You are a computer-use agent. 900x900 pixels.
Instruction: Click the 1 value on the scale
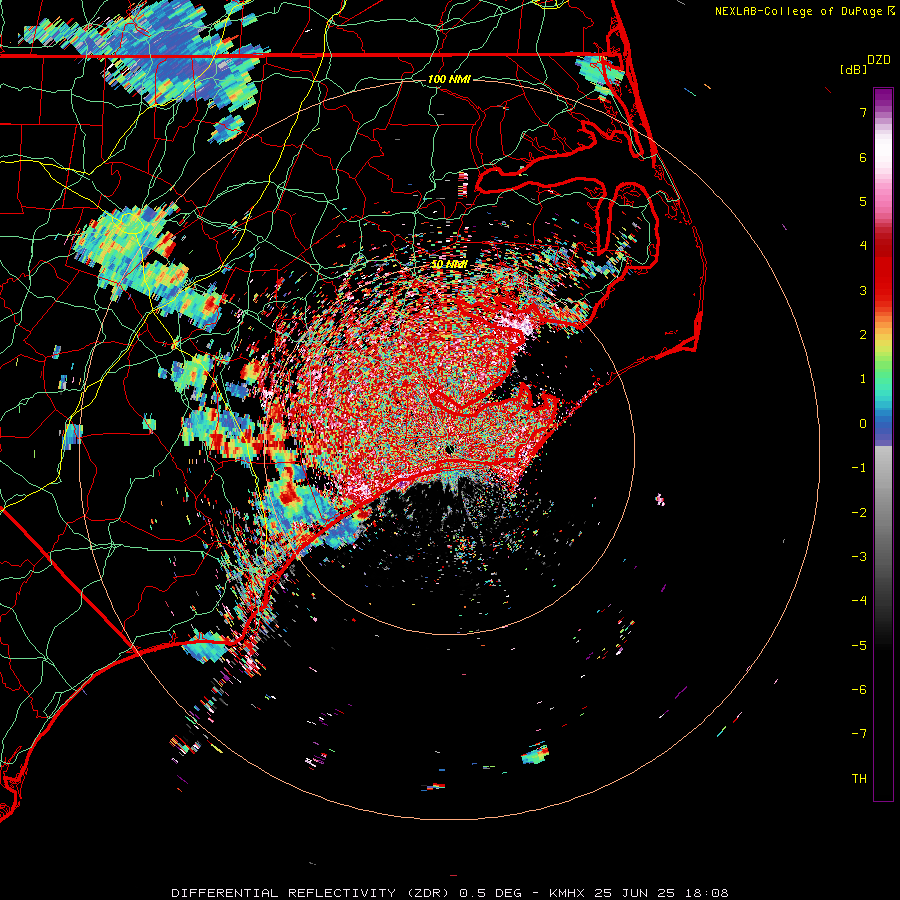click(x=863, y=379)
